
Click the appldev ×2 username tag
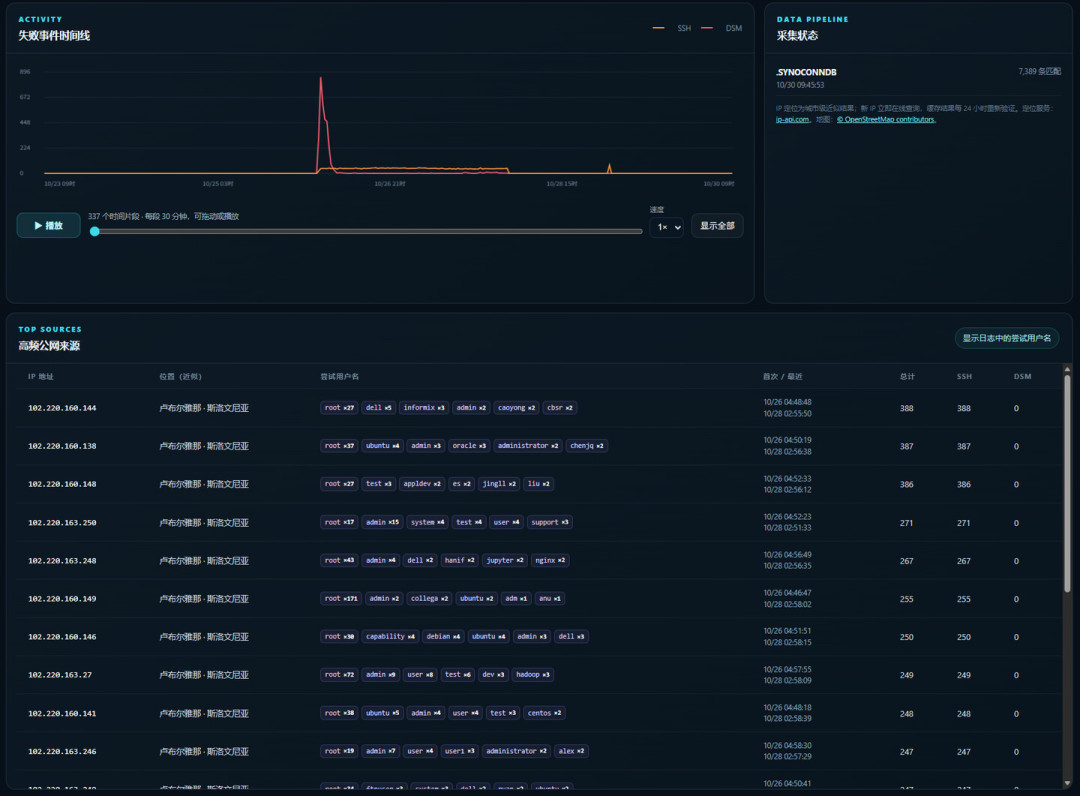coord(422,483)
